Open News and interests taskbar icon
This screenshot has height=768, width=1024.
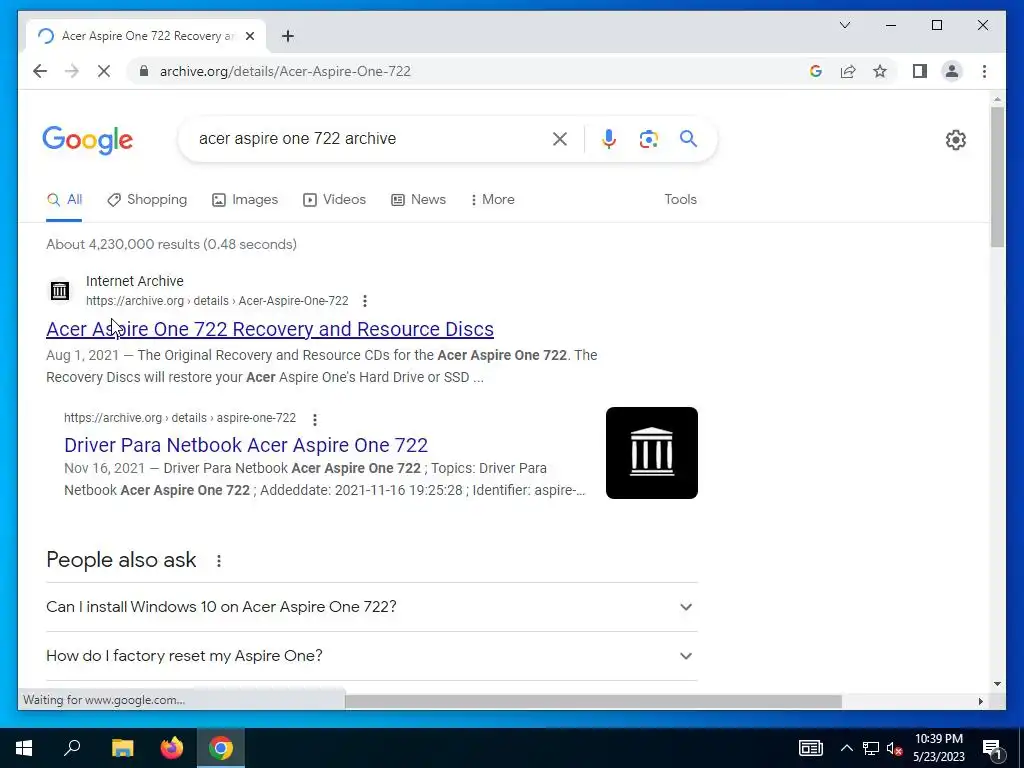810,748
